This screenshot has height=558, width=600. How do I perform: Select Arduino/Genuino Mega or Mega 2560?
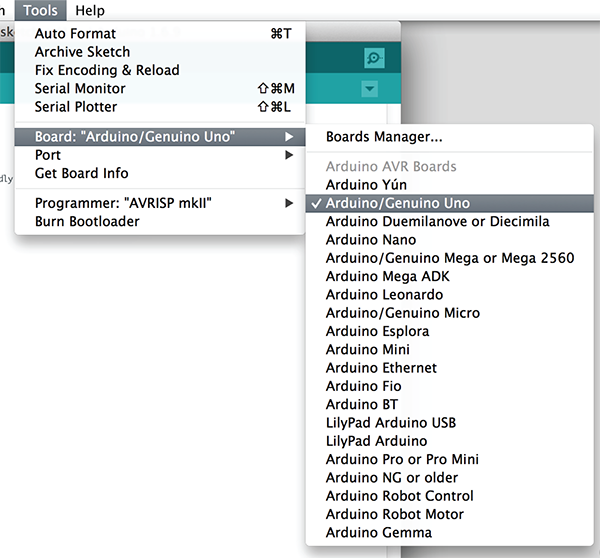click(450, 258)
